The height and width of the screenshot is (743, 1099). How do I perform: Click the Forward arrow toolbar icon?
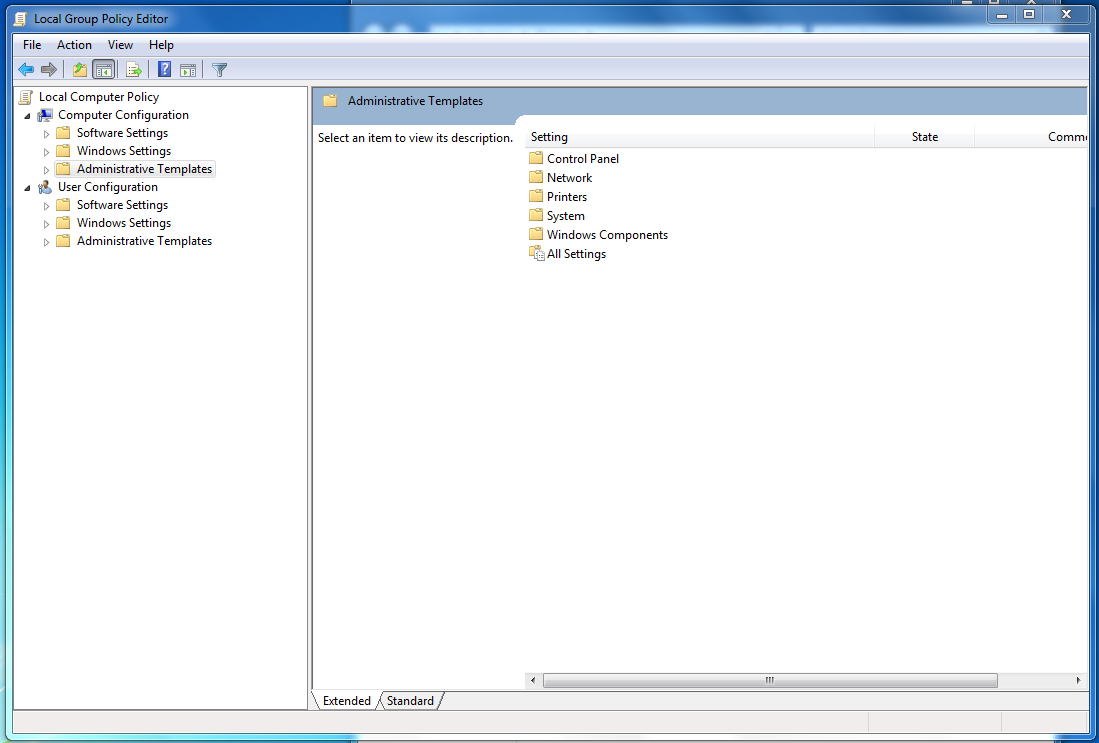click(48, 69)
